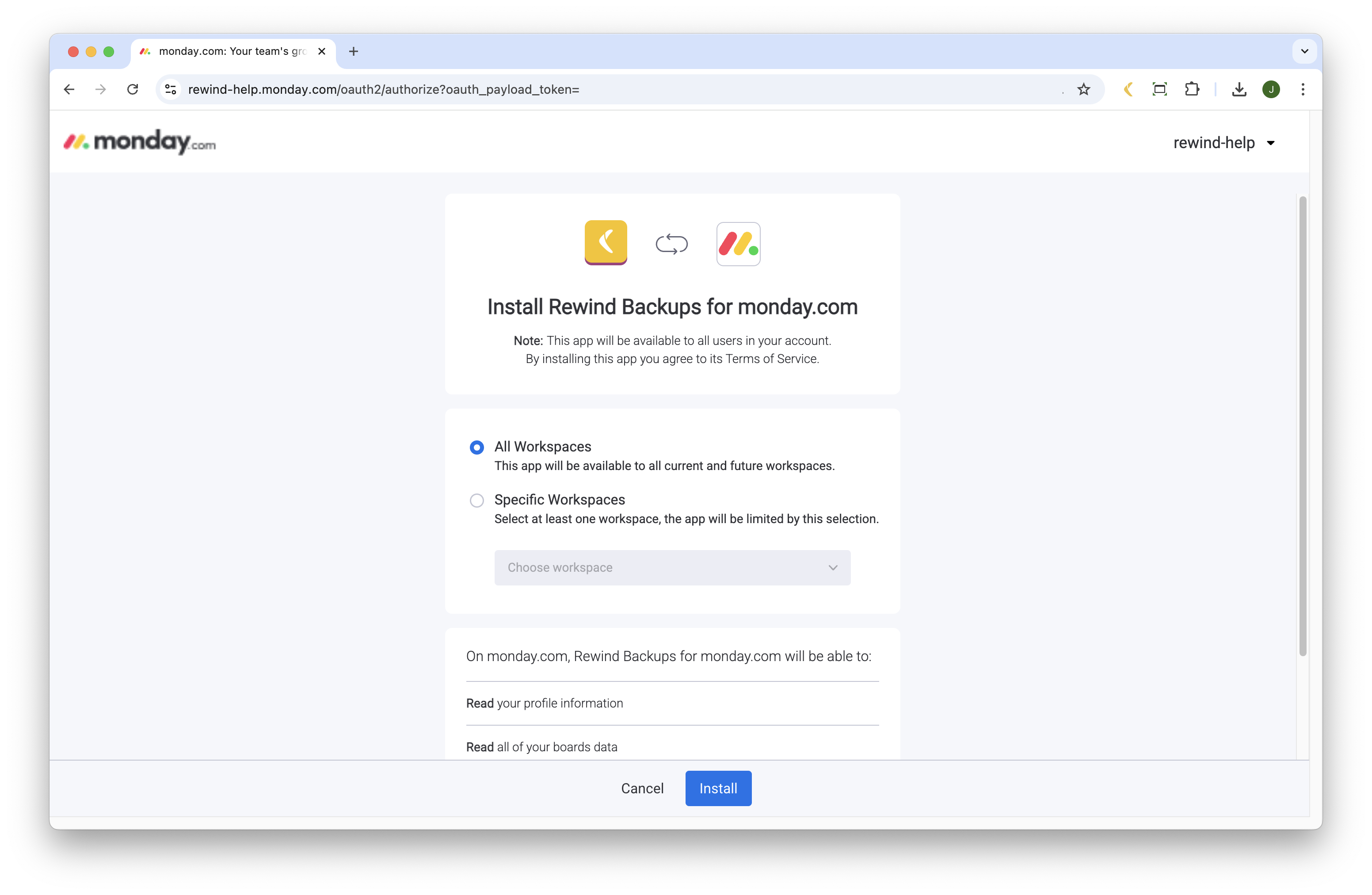The width and height of the screenshot is (1372, 895).
Task: Open the tab search chevron dropdown
Action: tap(1304, 51)
